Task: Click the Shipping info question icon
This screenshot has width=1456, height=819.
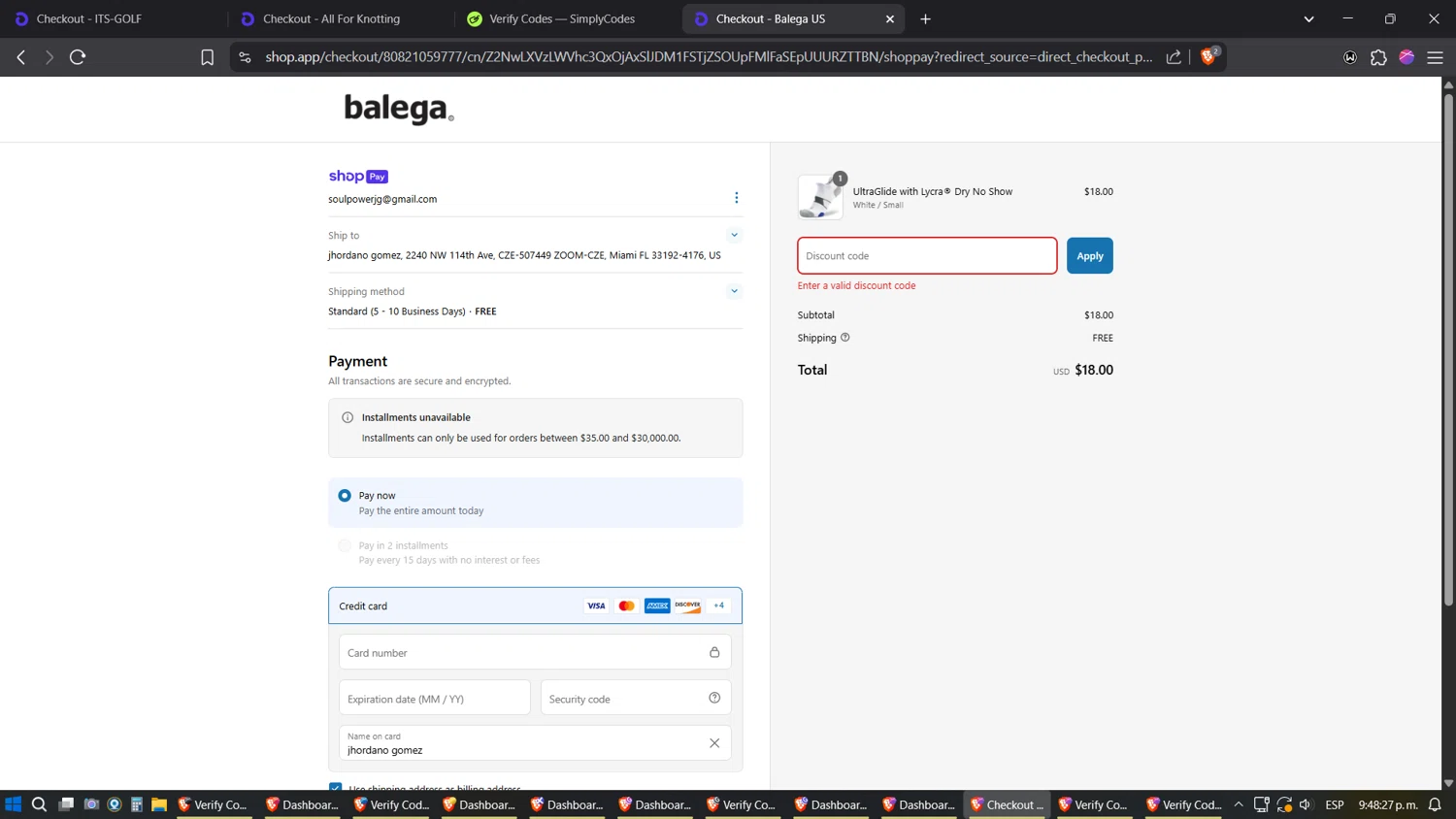Action: (x=844, y=338)
